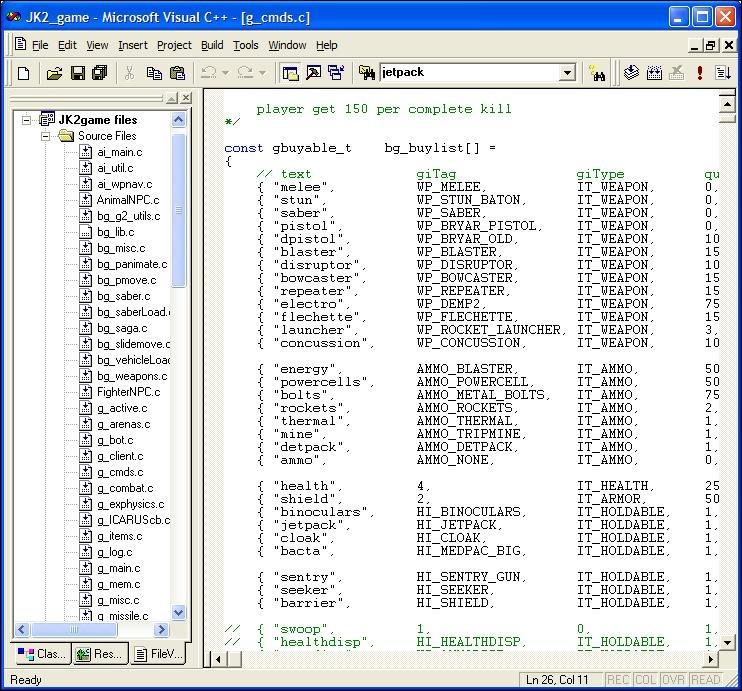Image resolution: width=742 pixels, height=691 pixels.
Task: Click the binoculars Search icon
Action: (597, 73)
